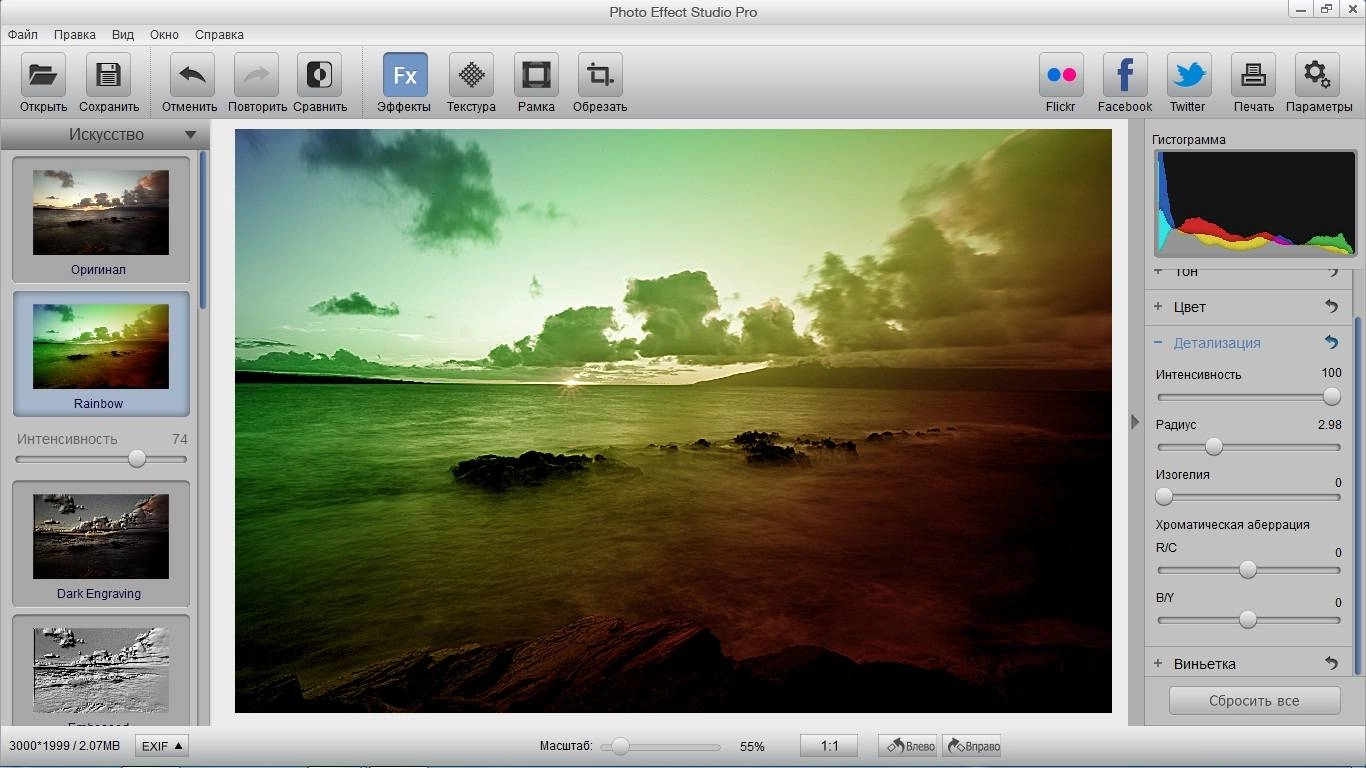1366x768 pixels.
Task: Set zoom to 1:1
Action: [829, 746]
